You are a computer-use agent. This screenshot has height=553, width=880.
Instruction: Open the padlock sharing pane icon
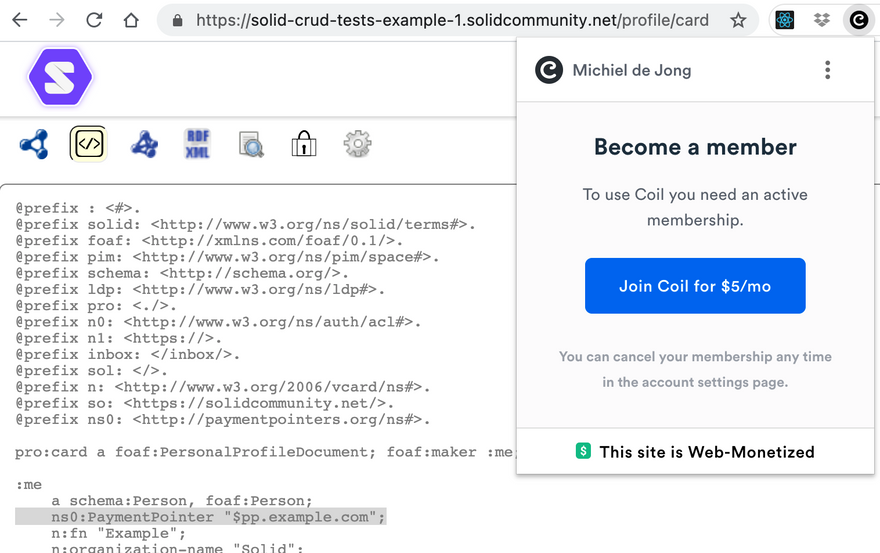(304, 145)
